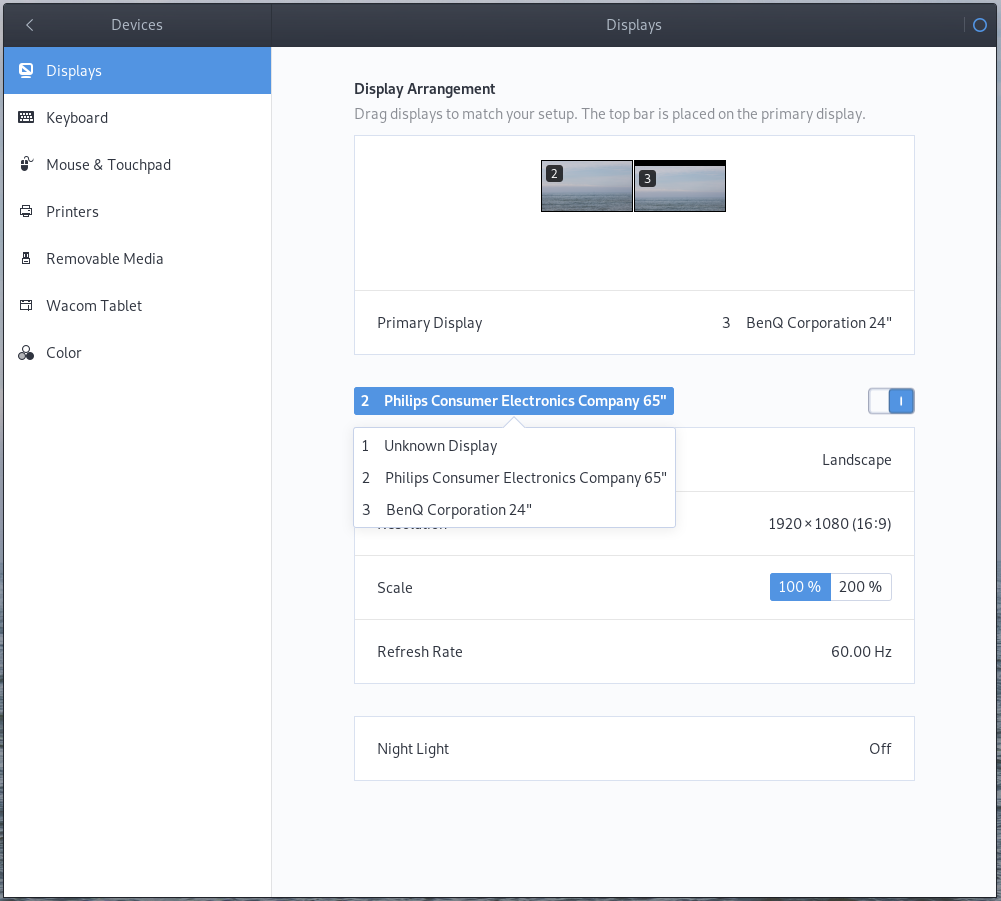Click the Mouse & Touchpad icon
This screenshot has width=1001, height=901.
click(27, 165)
